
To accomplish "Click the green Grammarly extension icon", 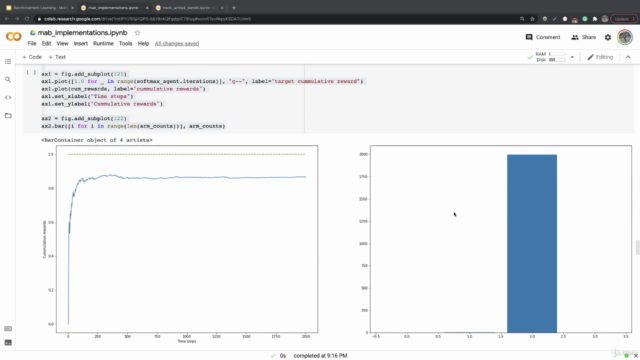I will (x=584, y=19).
